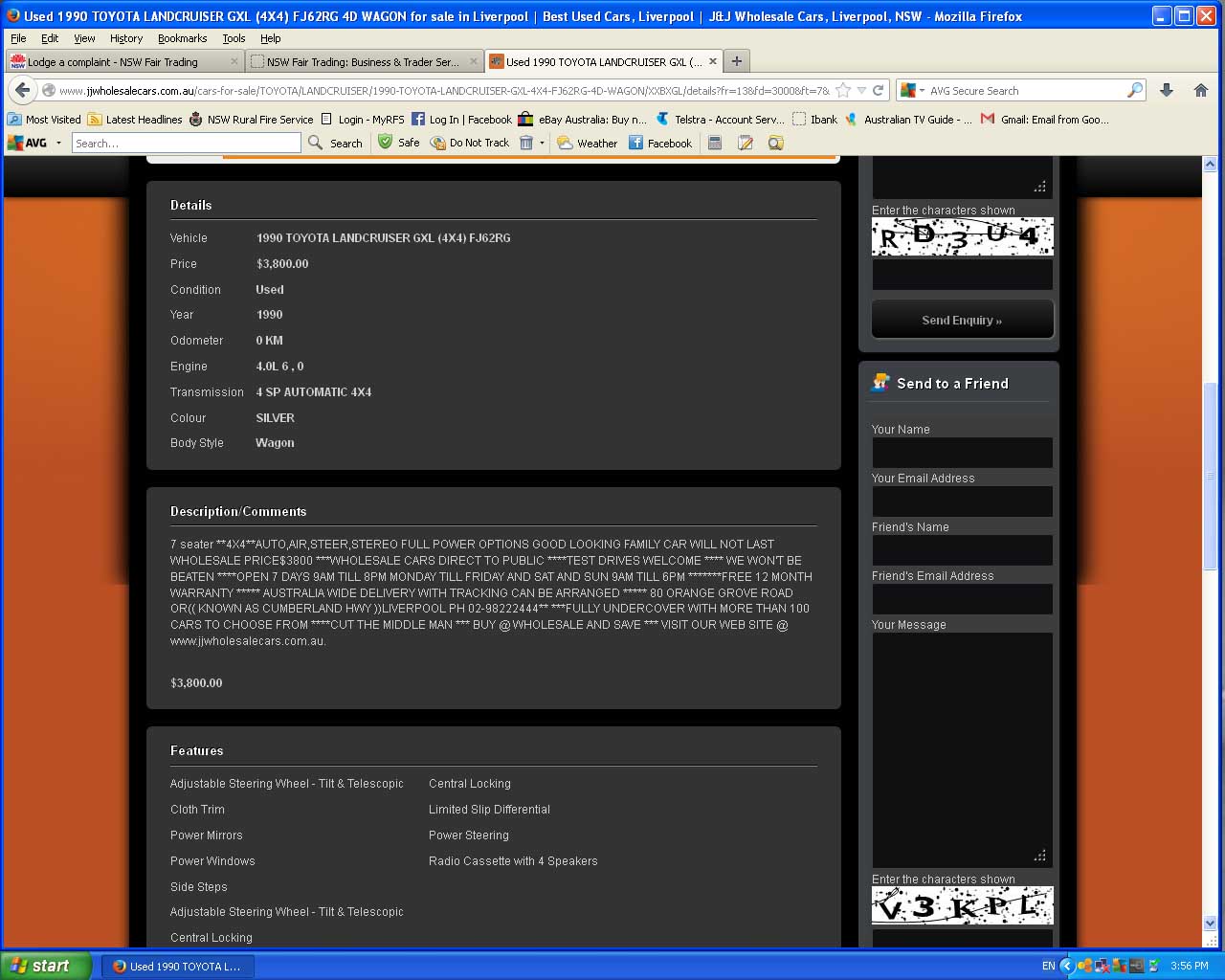1225x980 pixels.
Task: Go back using the browser back arrow
Action: click(23, 90)
